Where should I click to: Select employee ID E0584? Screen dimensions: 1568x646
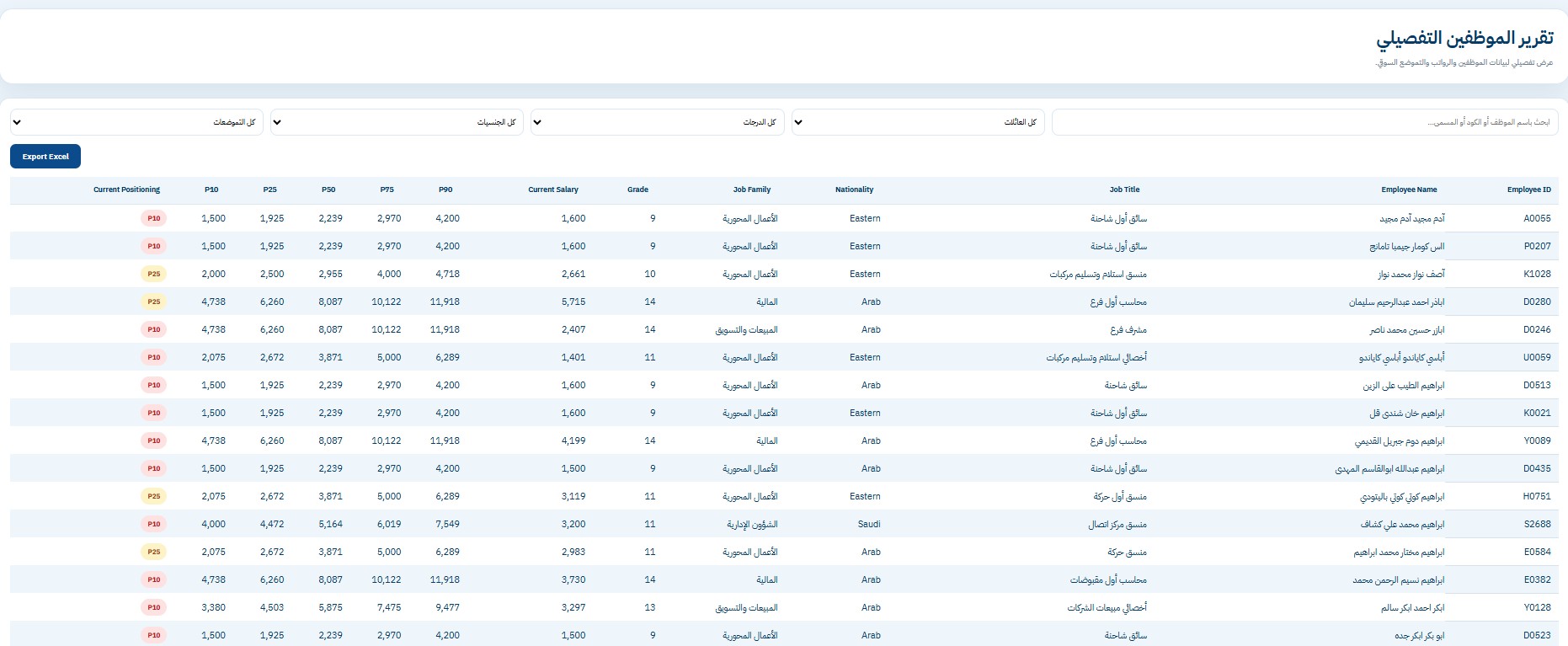[x=1537, y=552]
